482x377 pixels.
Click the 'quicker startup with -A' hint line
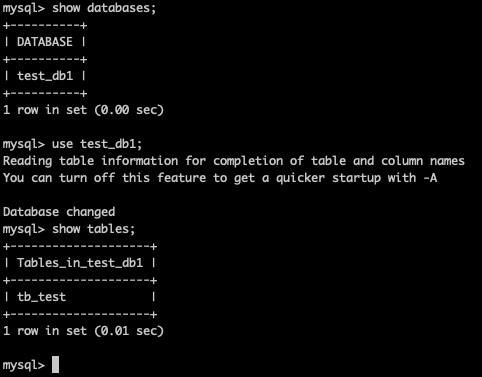pyautogui.click(x=220, y=178)
